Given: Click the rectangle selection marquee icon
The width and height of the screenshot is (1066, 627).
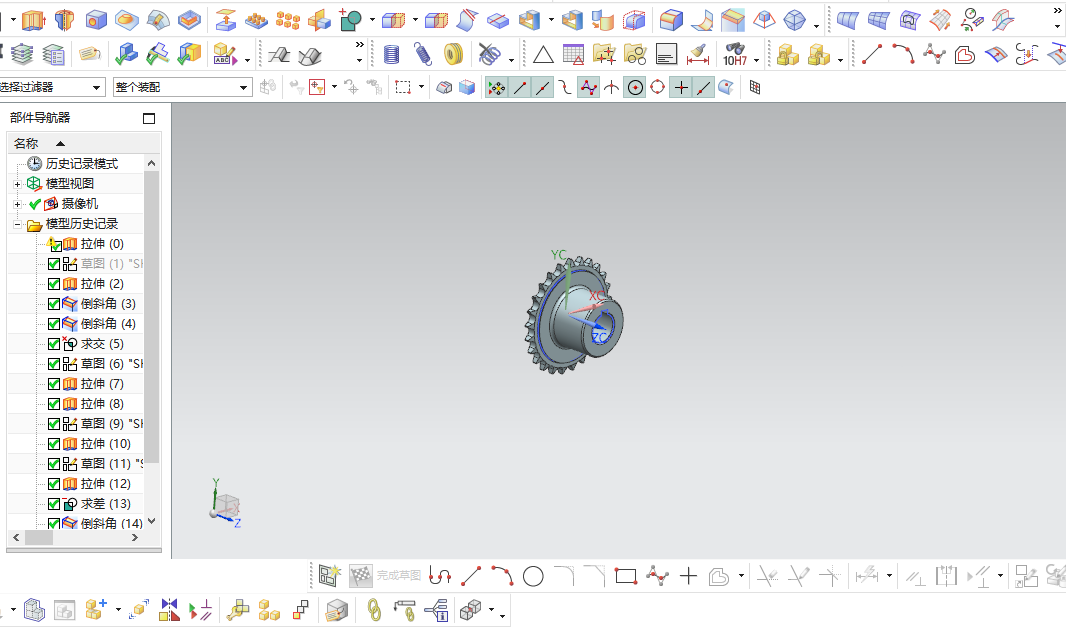Looking at the screenshot, I should tap(403, 87).
